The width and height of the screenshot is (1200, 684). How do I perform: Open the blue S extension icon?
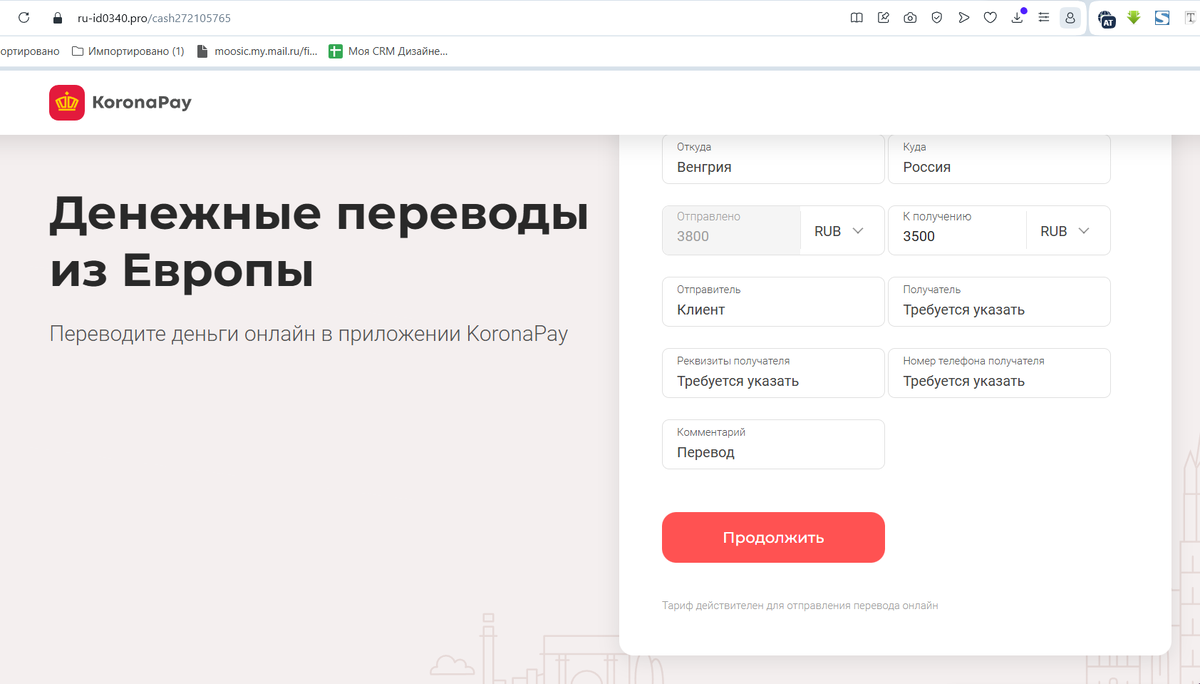click(x=1161, y=17)
